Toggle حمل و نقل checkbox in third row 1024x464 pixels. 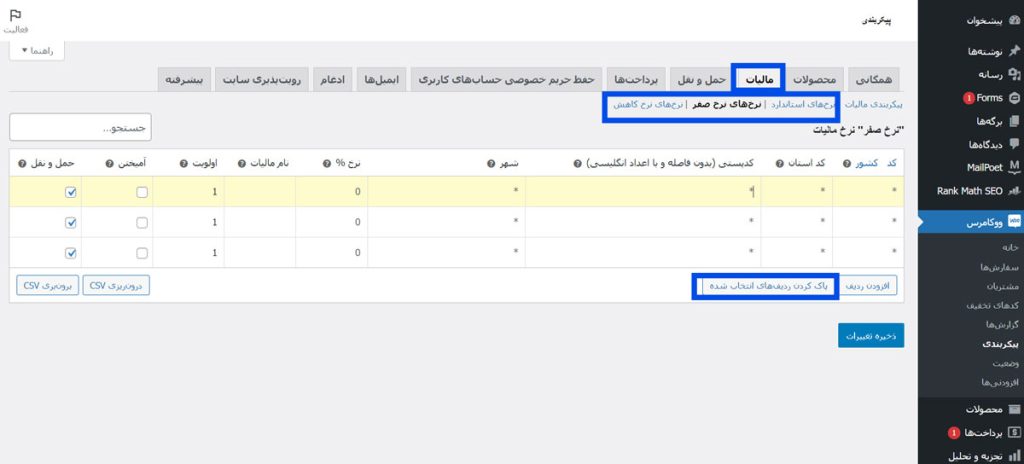point(71,253)
